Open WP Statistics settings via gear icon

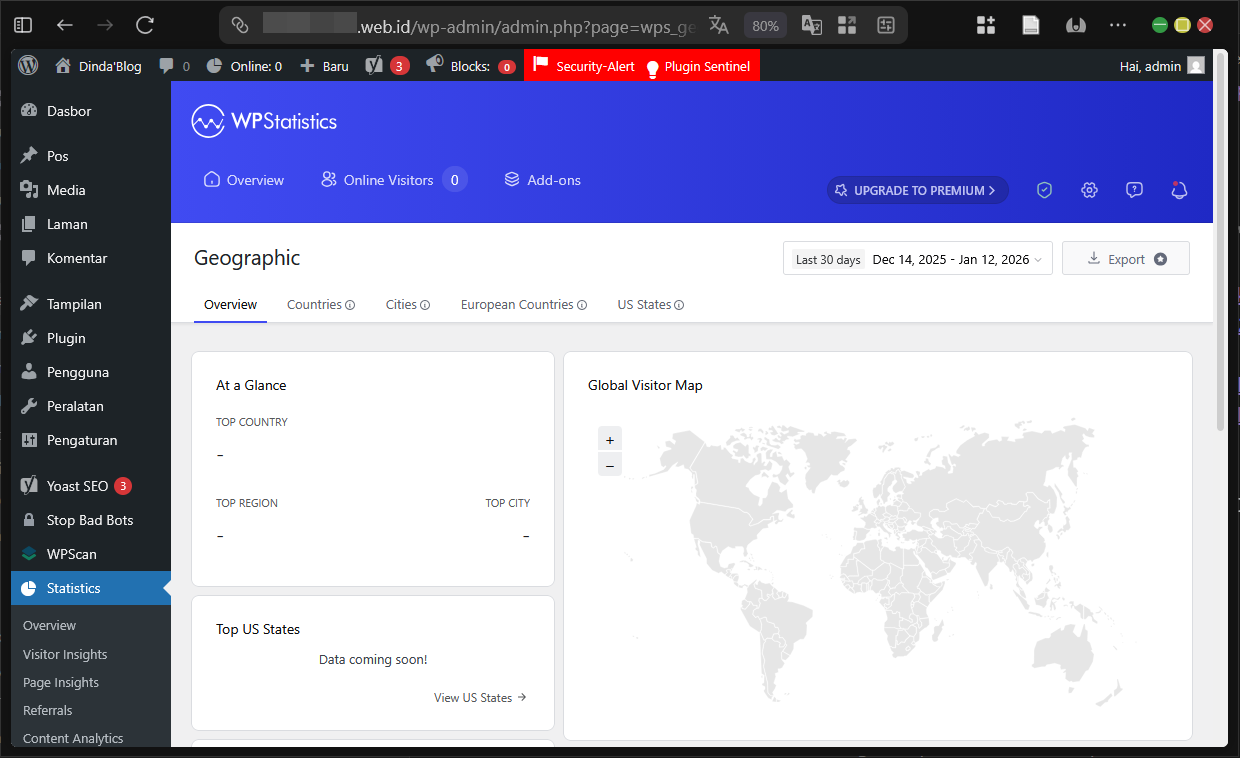pos(1089,190)
